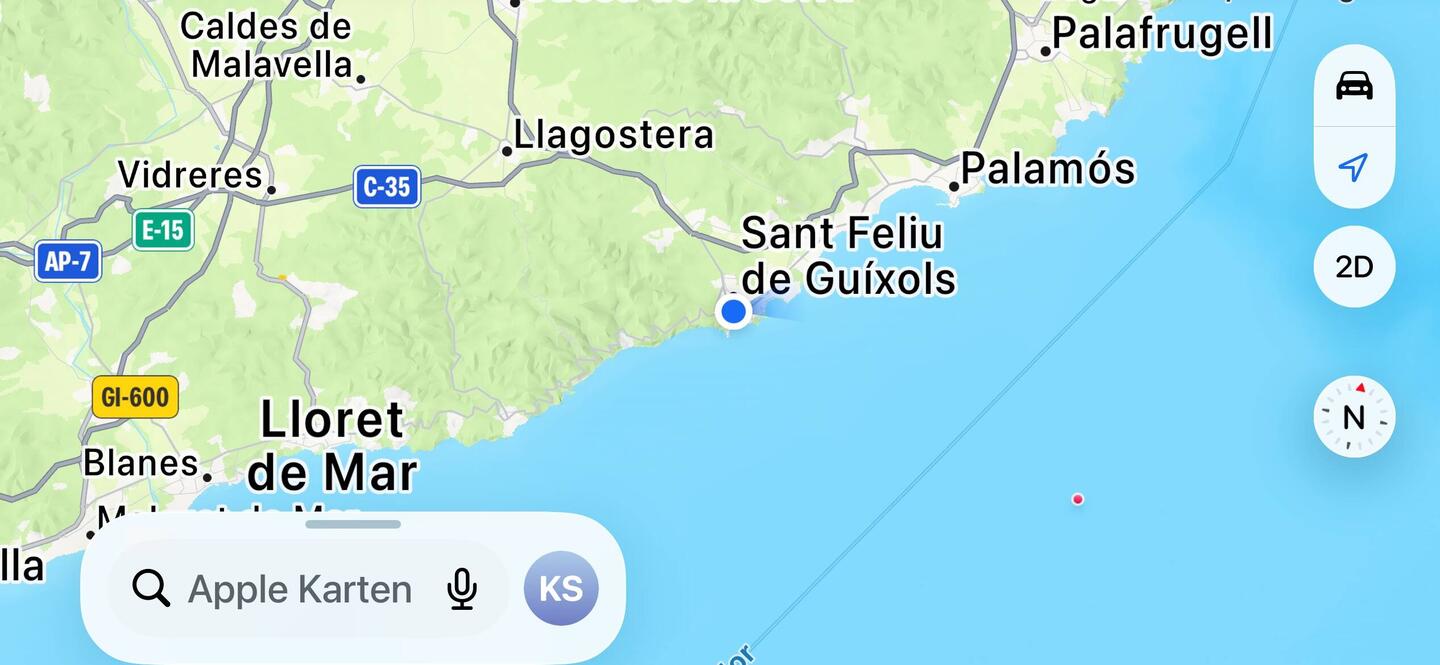Select the Palamós town label

pyautogui.click(x=1047, y=169)
